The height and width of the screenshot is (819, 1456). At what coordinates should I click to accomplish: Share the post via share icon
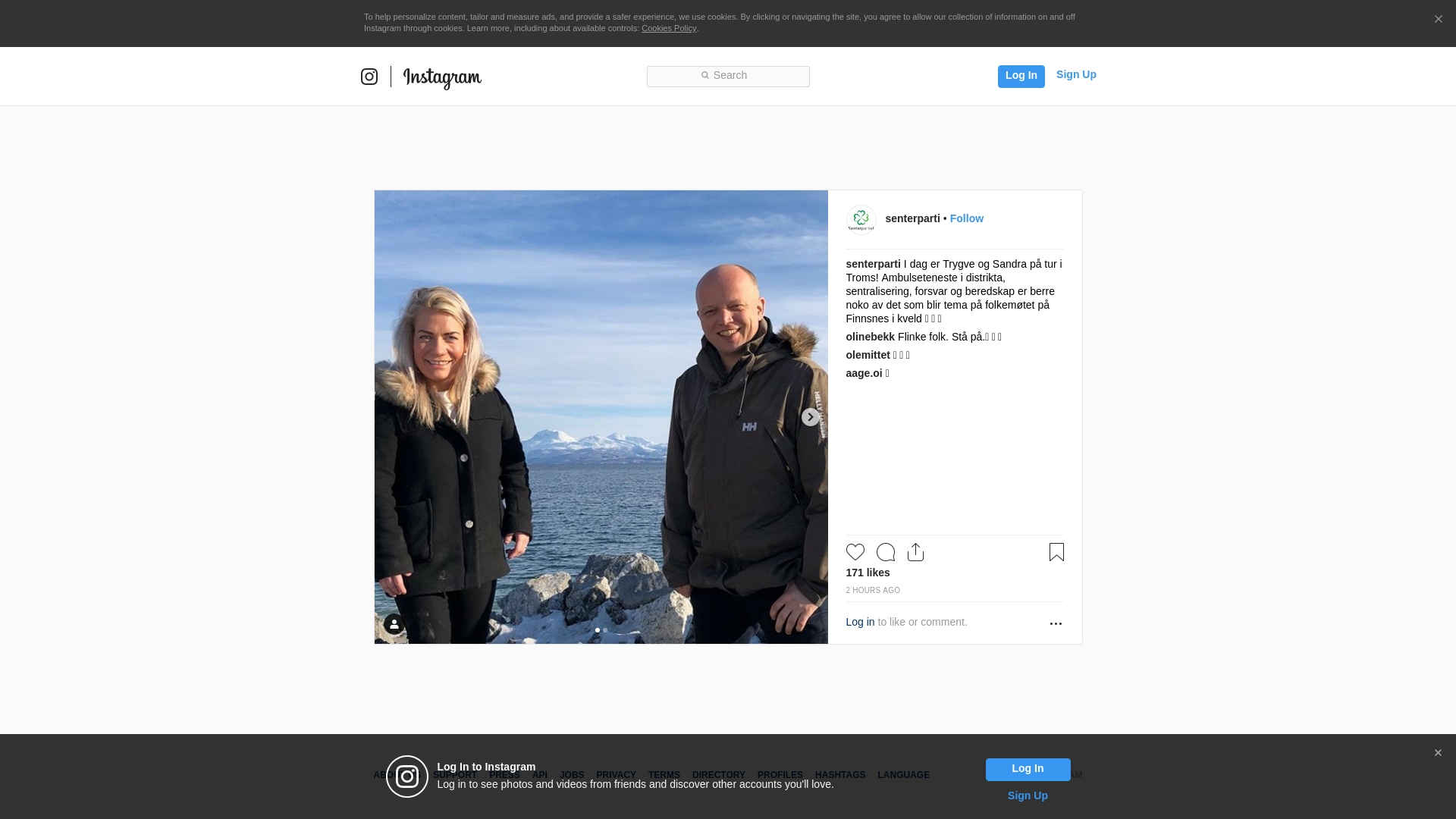click(x=915, y=552)
